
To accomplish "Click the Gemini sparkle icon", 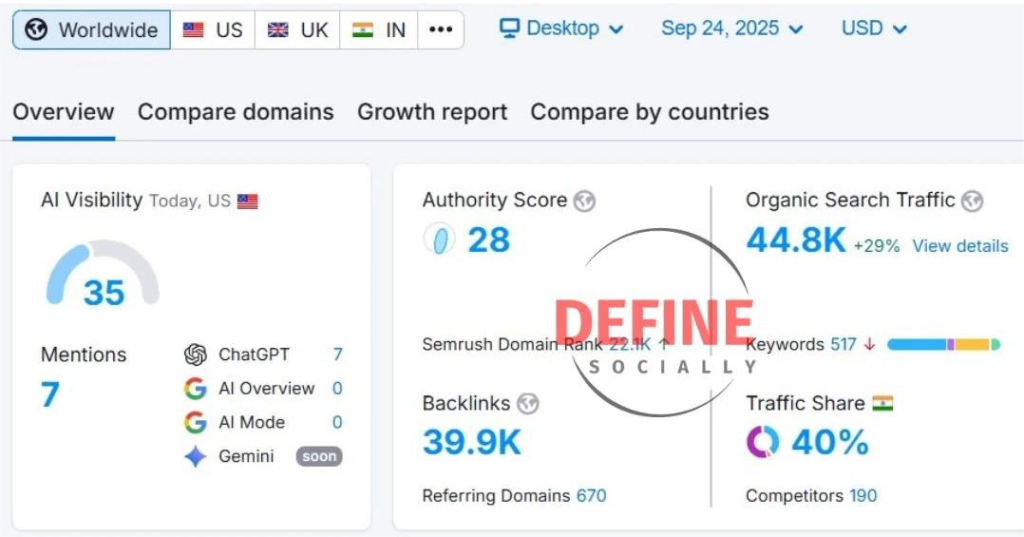I will coord(195,457).
